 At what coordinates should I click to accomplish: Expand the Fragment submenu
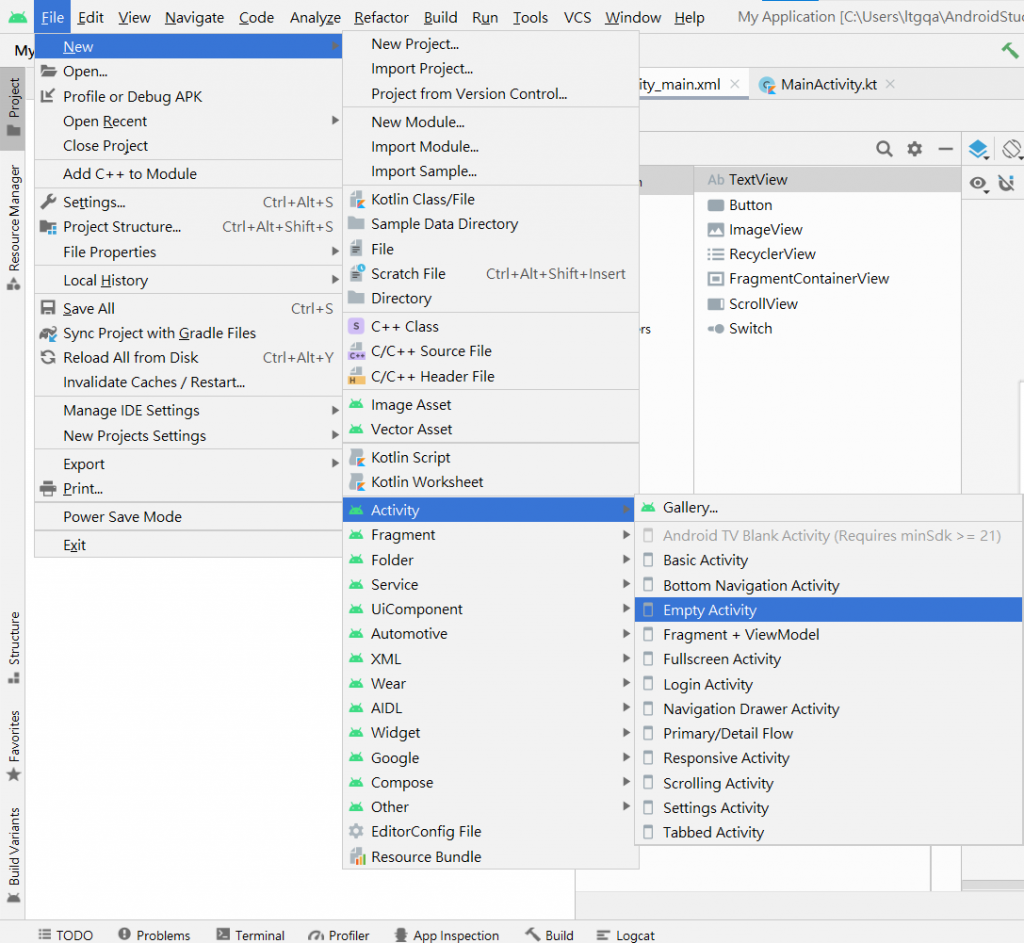[490, 535]
